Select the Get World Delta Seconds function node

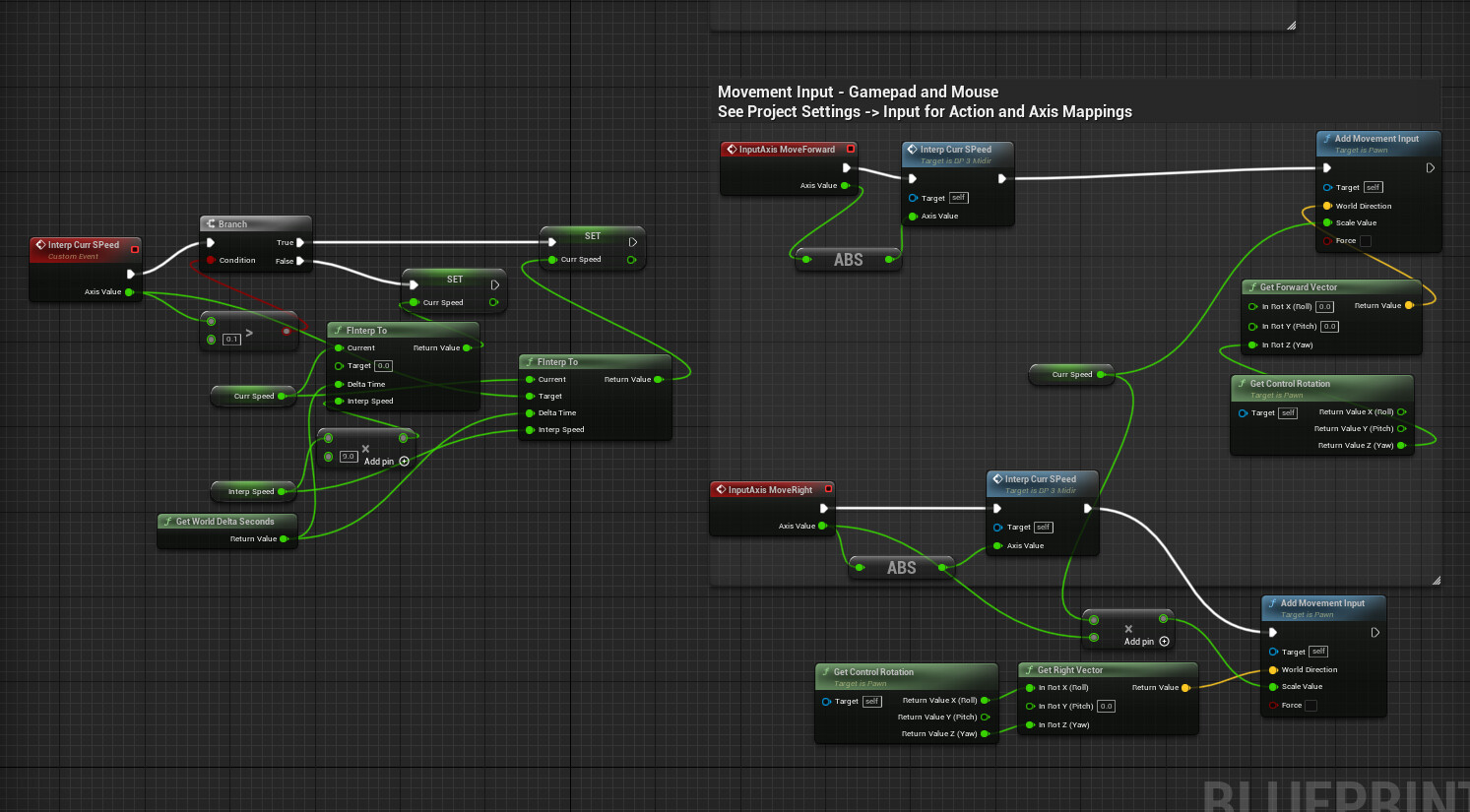[226, 522]
